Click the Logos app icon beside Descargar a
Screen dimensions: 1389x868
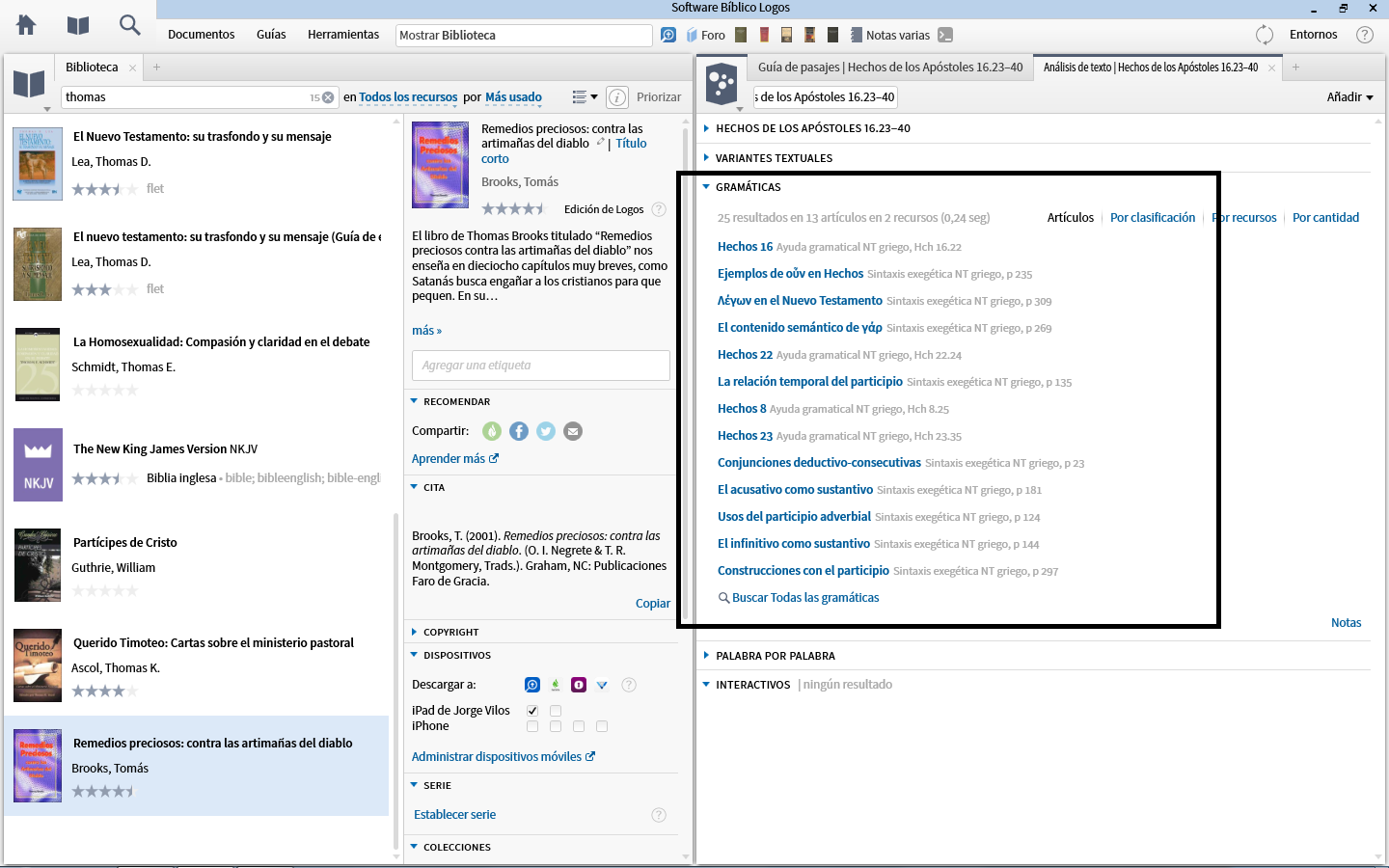(x=532, y=685)
